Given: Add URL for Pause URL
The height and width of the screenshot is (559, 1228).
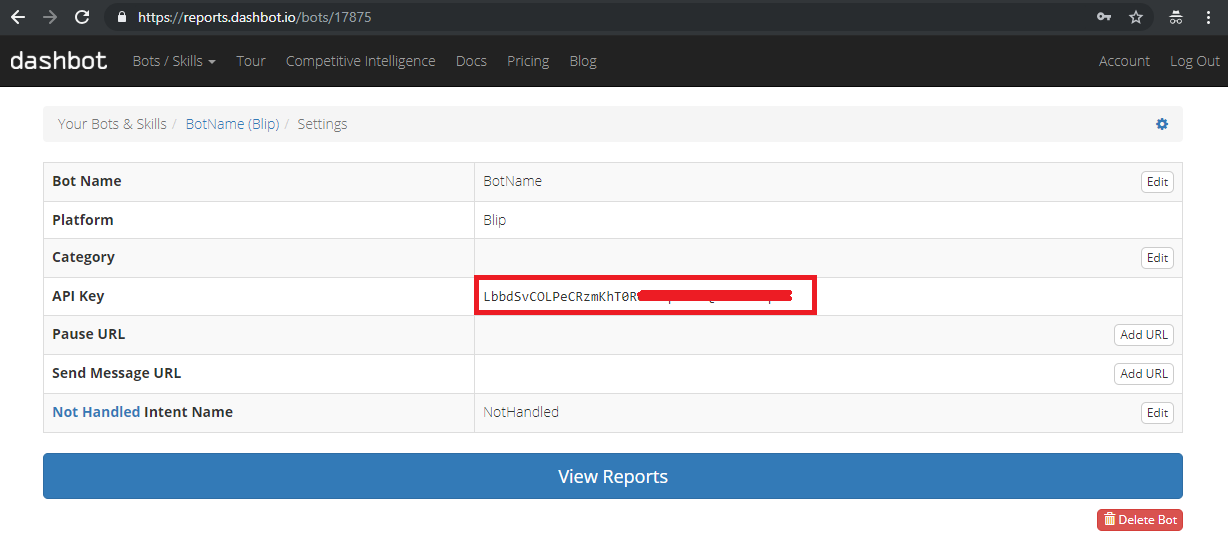Looking at the screenshot, I should click(x=1144, y=335).
